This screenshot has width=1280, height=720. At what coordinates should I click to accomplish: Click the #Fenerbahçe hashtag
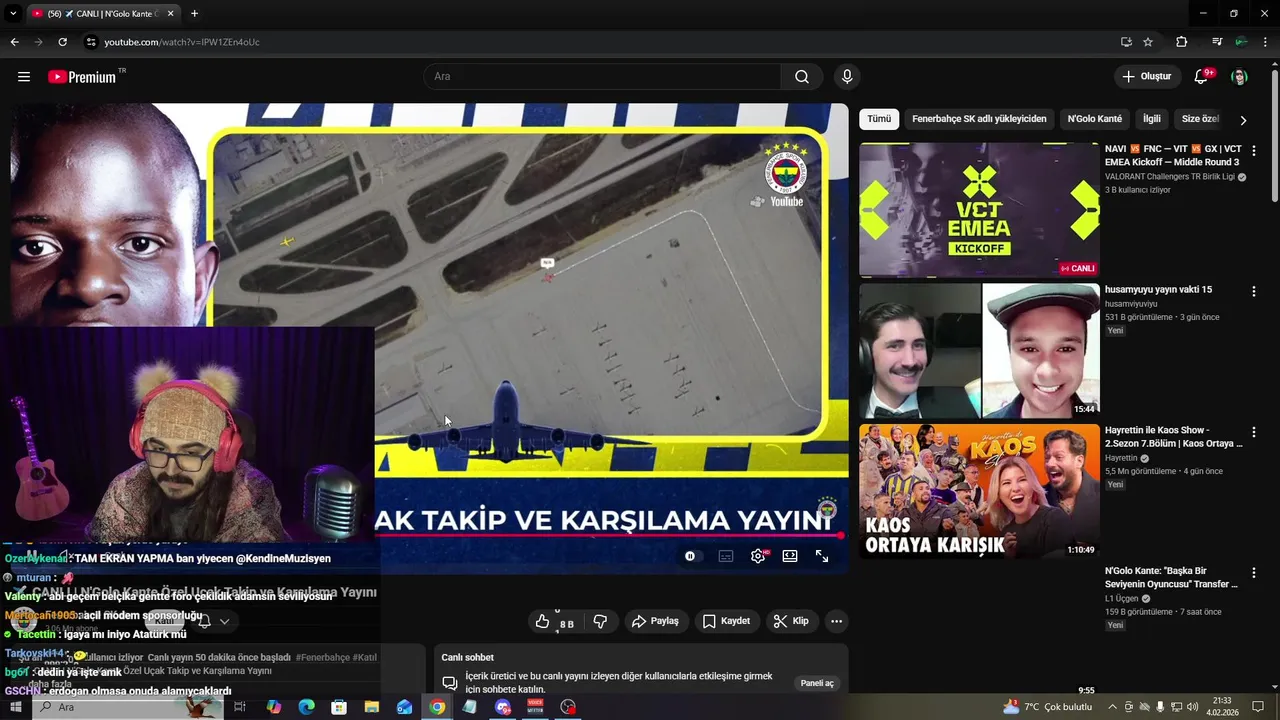pos(323,657)
